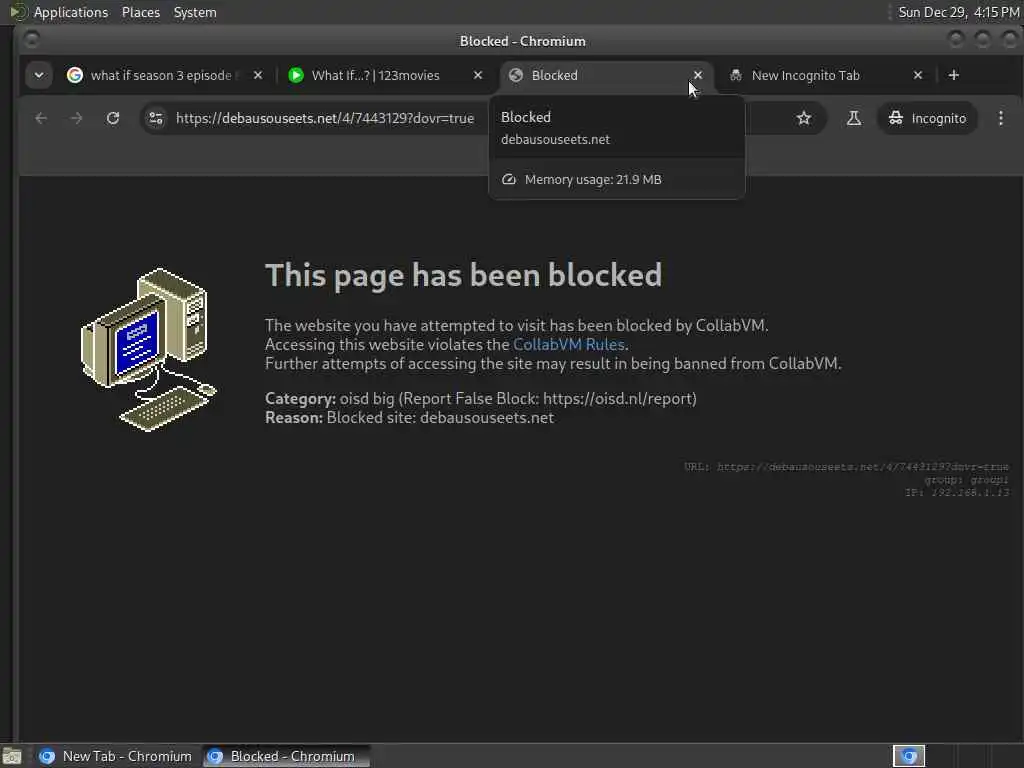The image size is (1024, 768).
Task: Click the retro computer illustration
Action: pos(148,349)
